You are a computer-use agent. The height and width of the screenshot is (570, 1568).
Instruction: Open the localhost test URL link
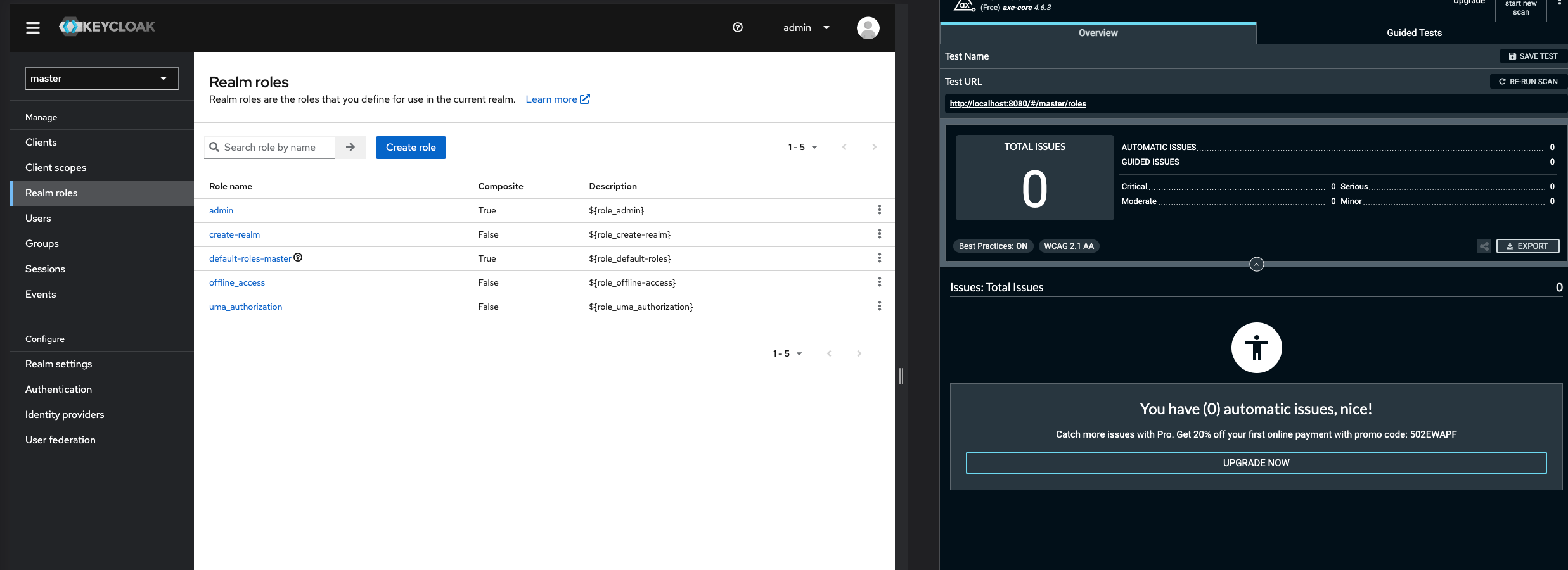pos(1017,104)
